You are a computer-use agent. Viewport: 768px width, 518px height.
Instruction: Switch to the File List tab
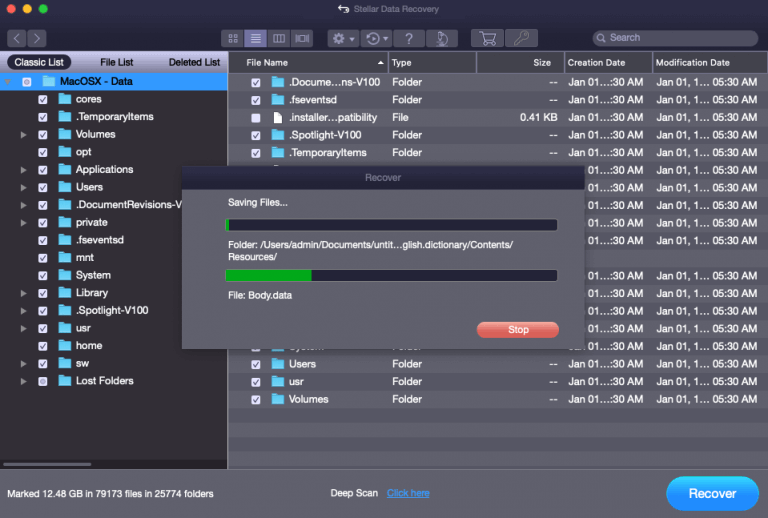pyautogui.click(x=117, y=62)
